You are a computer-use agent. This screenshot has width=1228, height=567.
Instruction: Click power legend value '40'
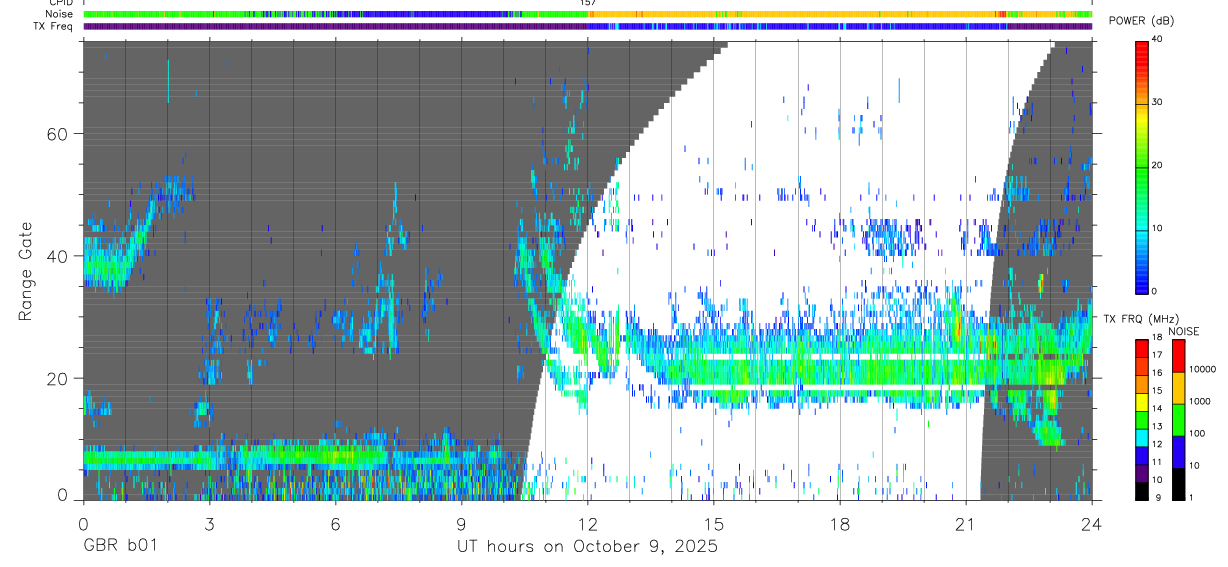(x=1158, y=39)
